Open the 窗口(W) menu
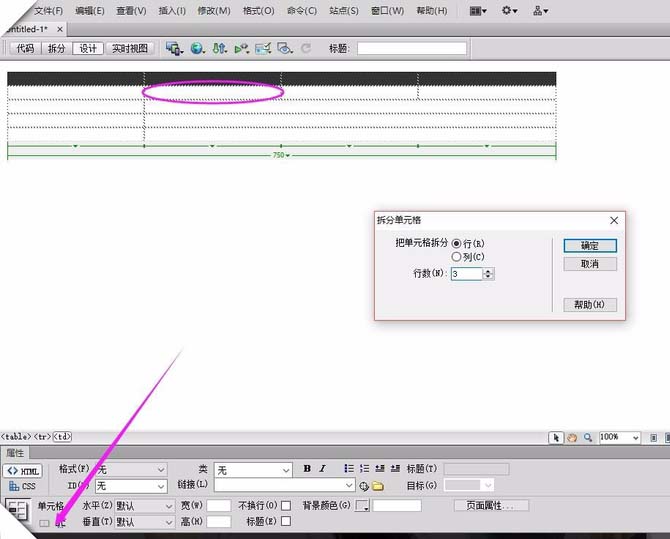 [x=387, y=11]
